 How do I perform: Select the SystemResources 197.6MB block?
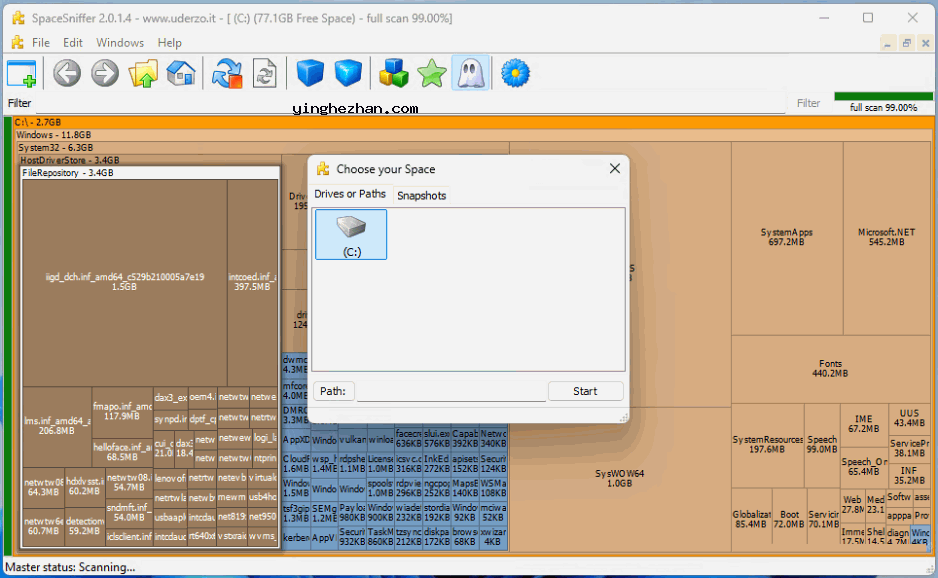click(x=768, y=445)
